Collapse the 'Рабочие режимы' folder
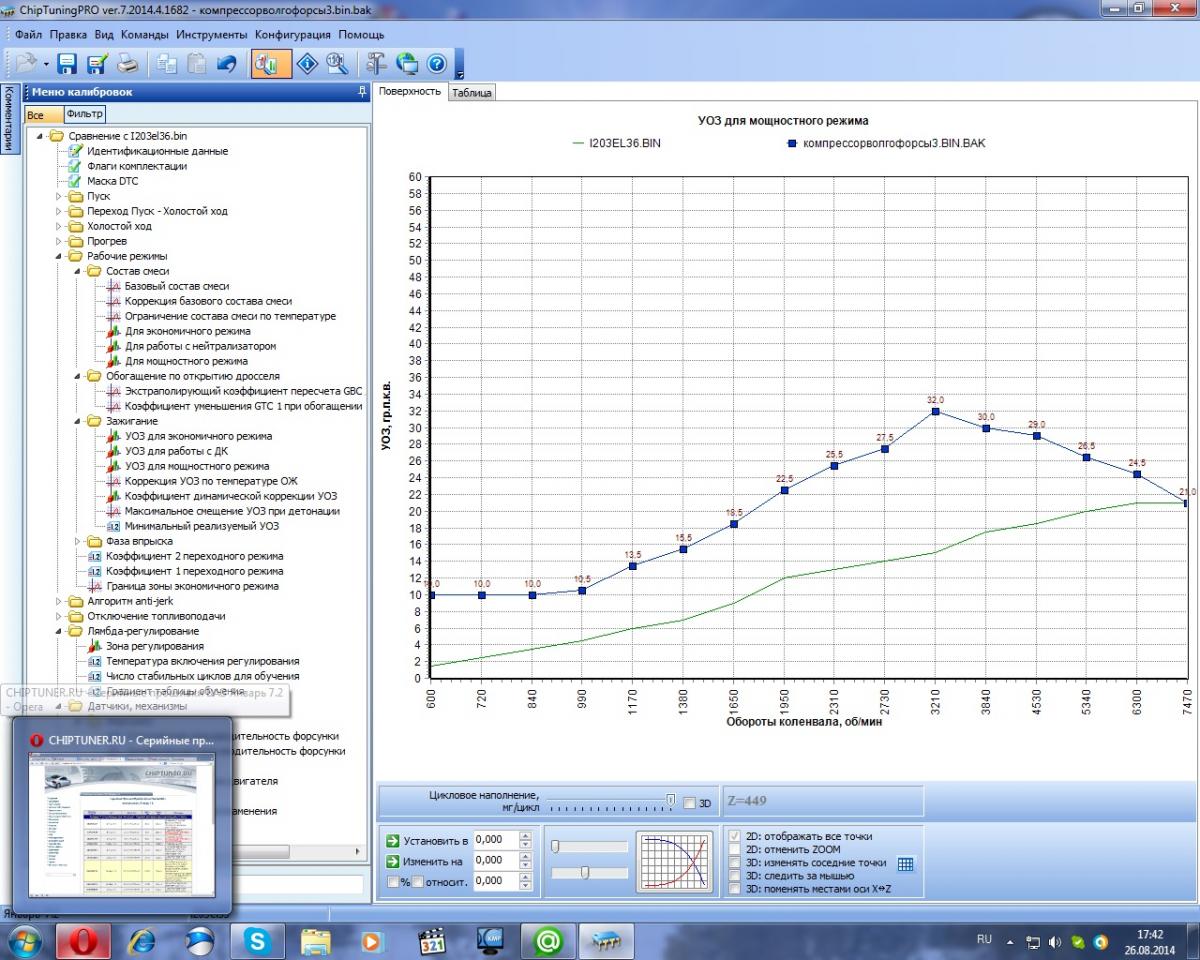Image resolution: width=1200 pixels, height=960 pixels. 58,256
